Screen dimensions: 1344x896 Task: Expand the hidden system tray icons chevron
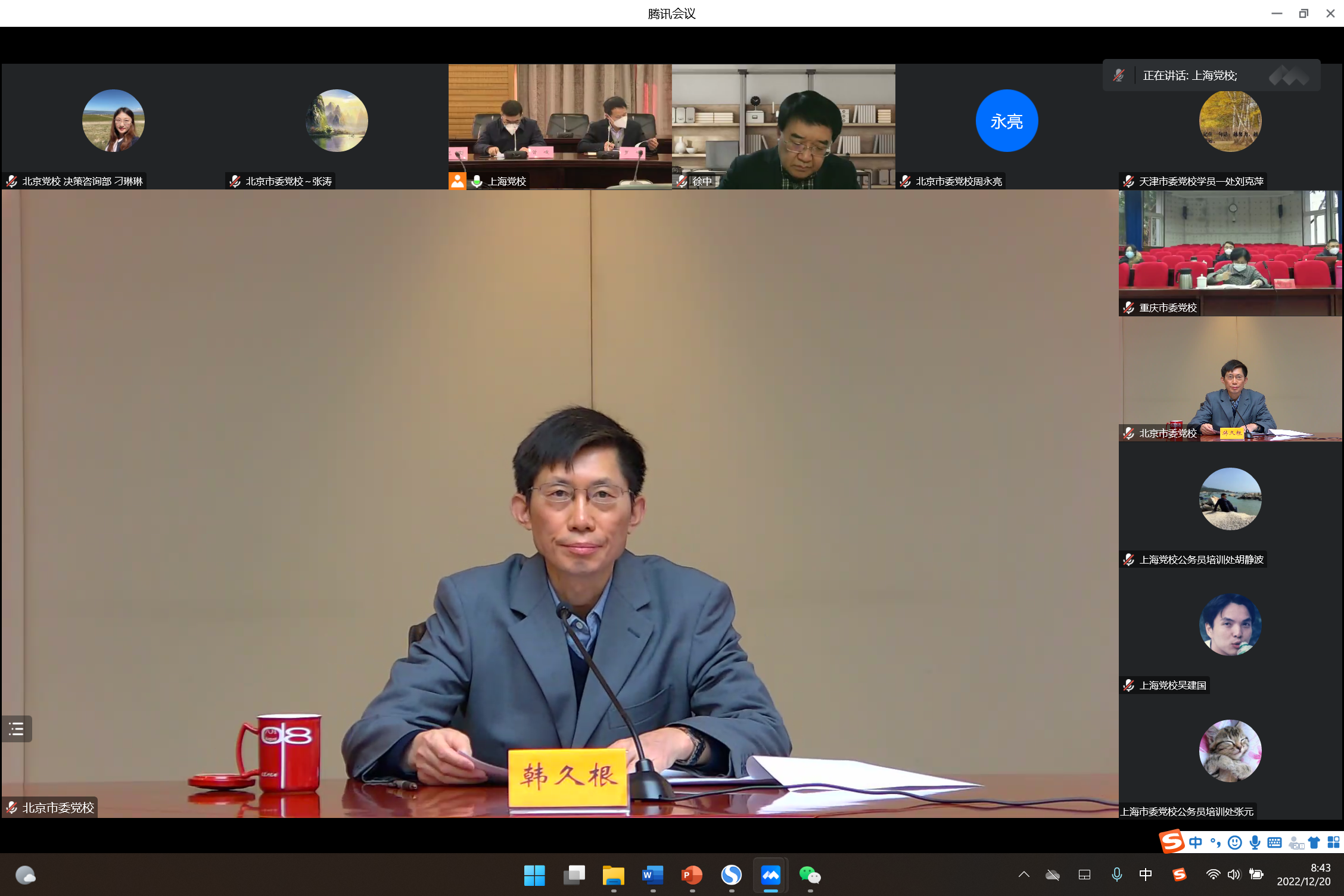click(1023, 875)
